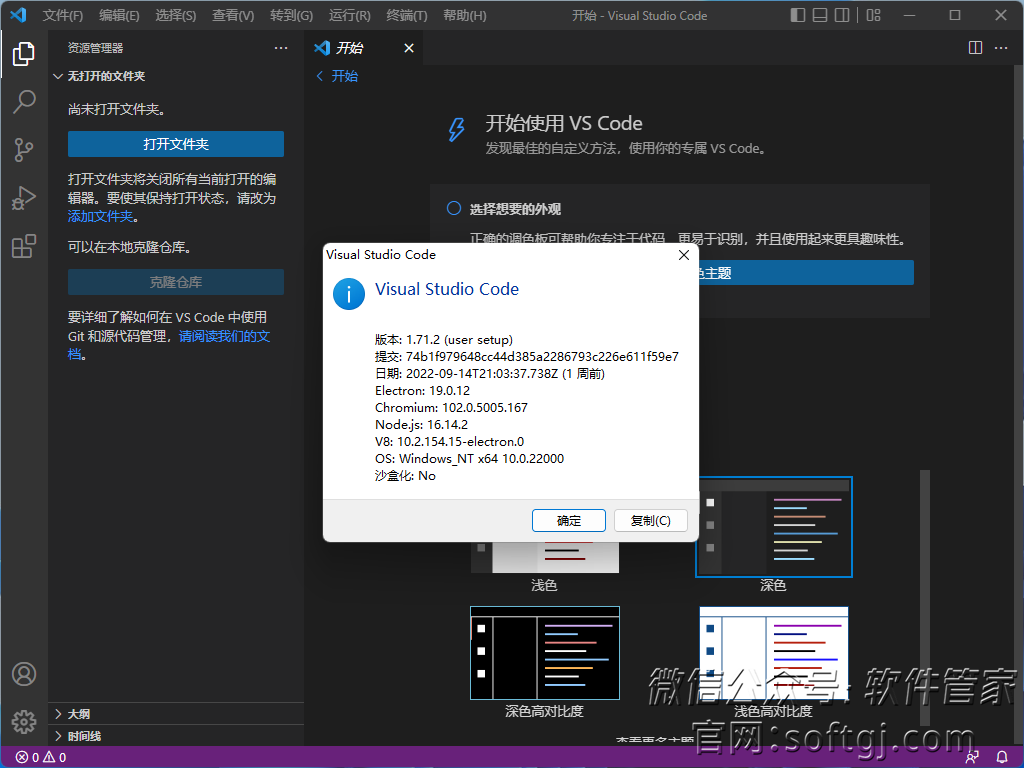Toggle secondary side bar layout icon
1024x768 pixels.
point(842,15)
